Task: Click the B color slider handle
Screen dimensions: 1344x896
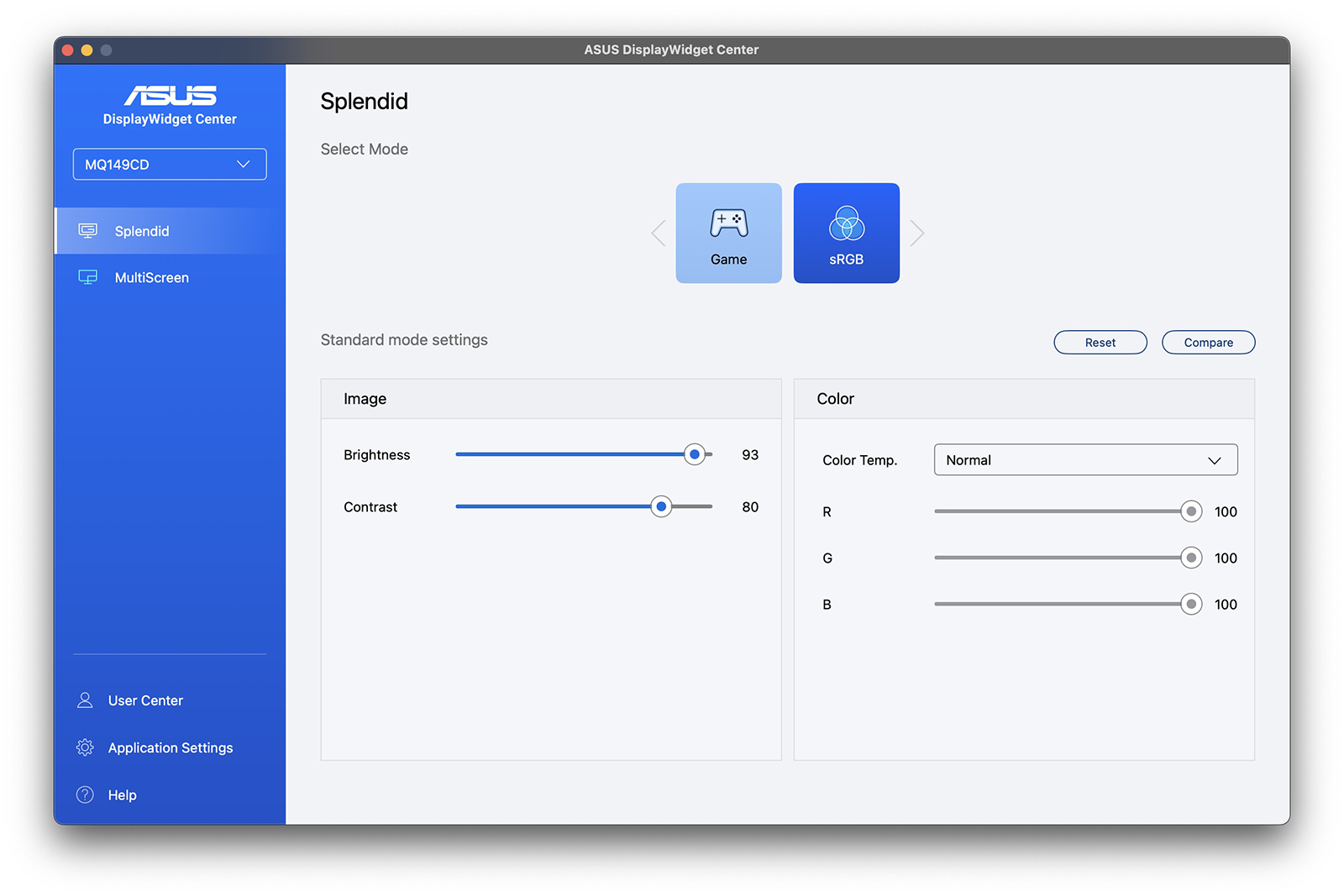Action: pos(1191,604)
